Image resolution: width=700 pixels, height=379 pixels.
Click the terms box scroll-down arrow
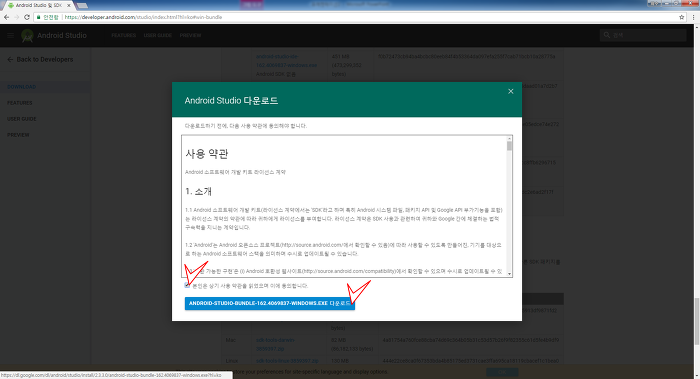tap(509, 274)
